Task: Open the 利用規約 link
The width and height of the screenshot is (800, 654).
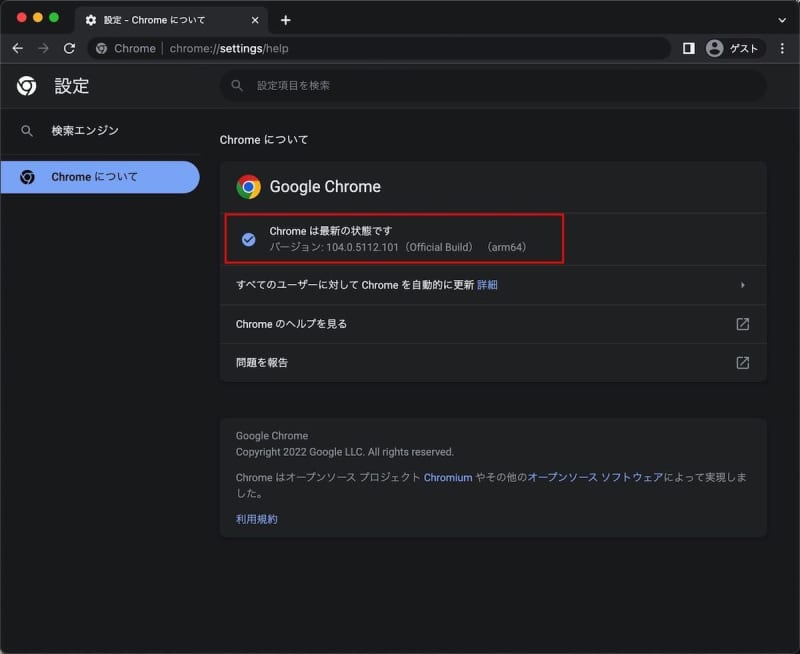Action: tap(256, 519)
